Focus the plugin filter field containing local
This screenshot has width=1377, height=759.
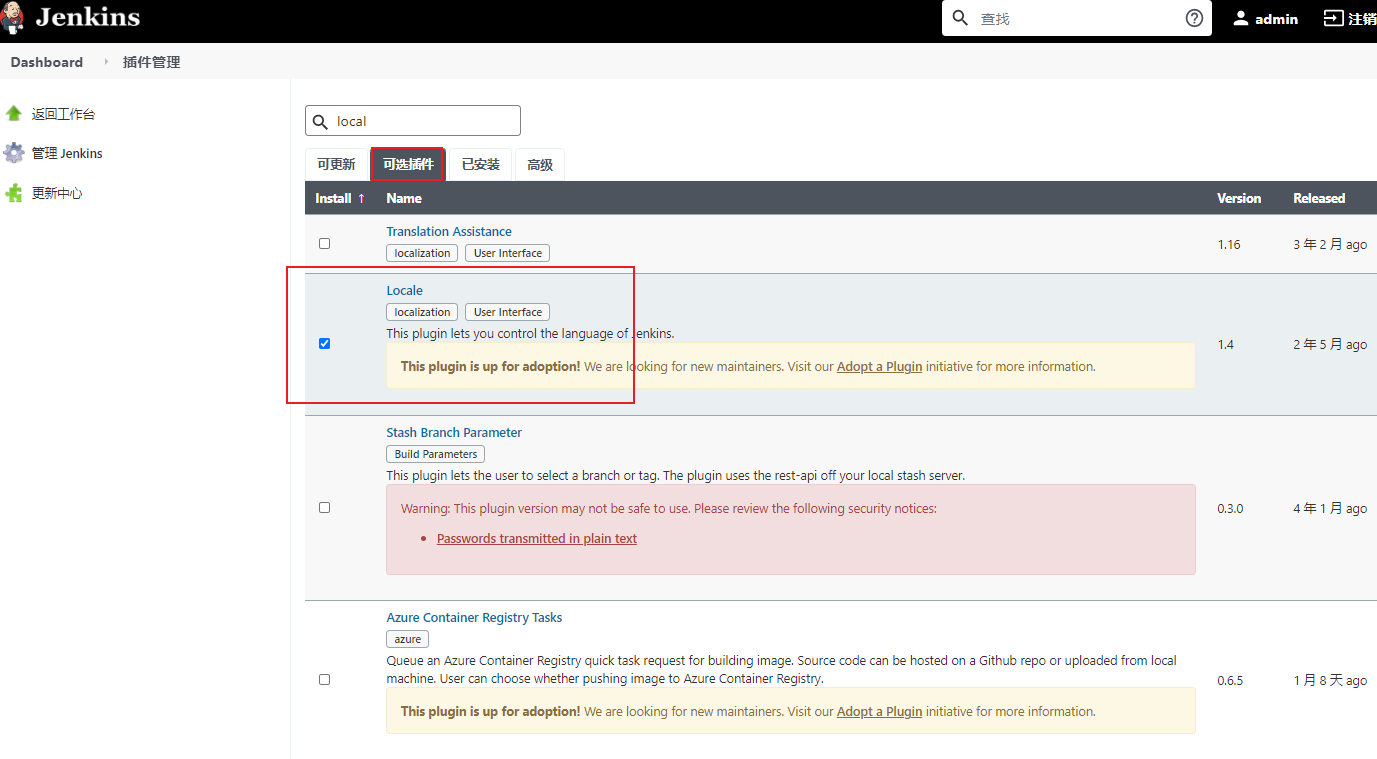[x=413, y=121]
